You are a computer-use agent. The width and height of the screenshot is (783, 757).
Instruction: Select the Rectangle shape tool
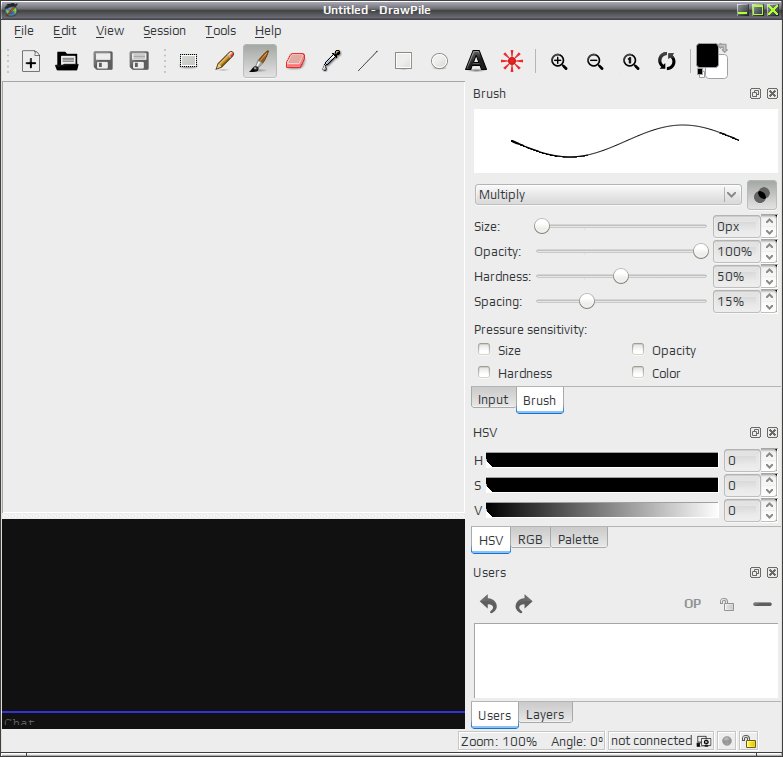(x=403, y=61)
